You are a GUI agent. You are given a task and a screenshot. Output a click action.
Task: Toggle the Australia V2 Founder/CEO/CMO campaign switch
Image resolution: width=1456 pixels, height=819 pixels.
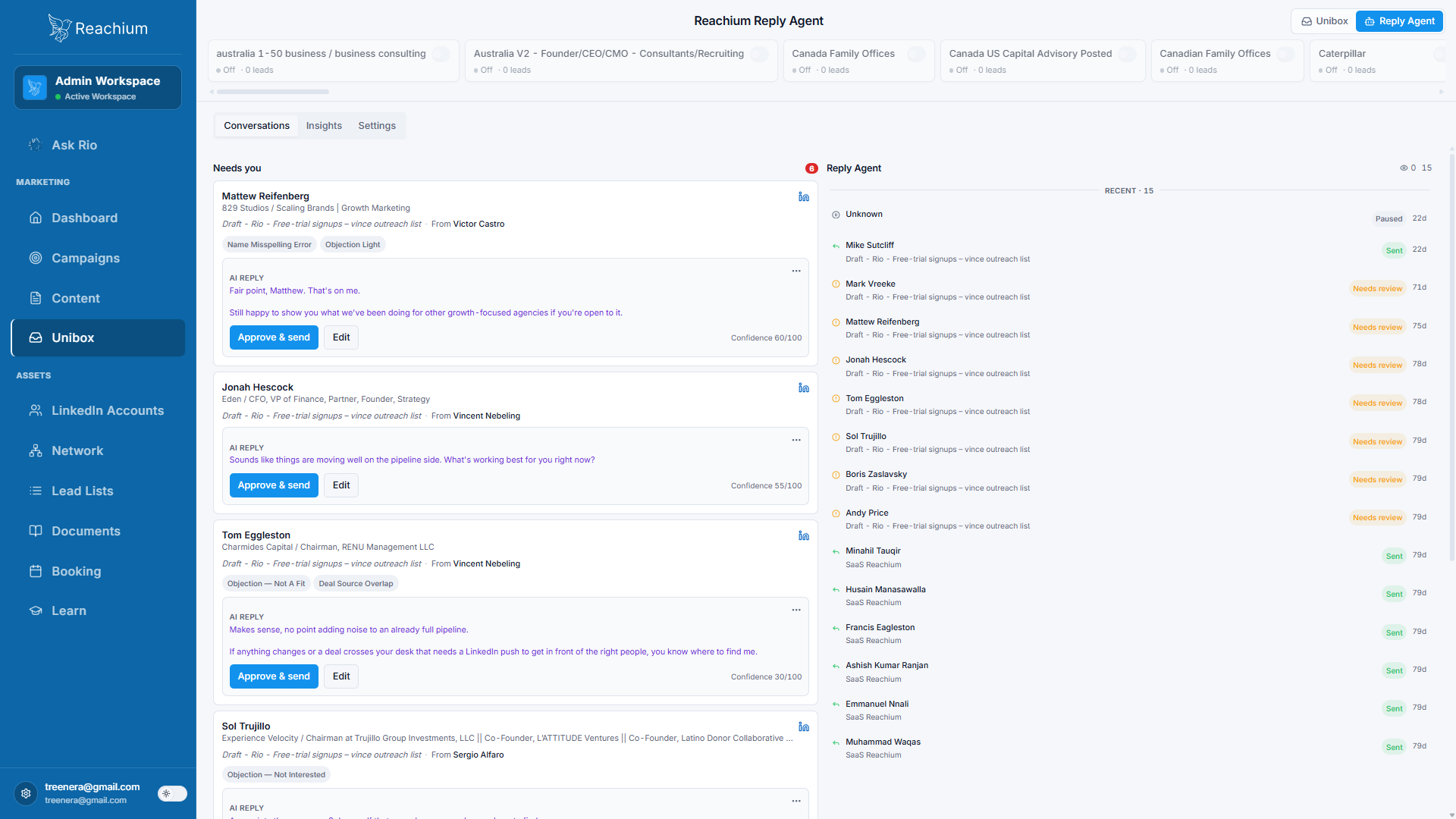759,54
